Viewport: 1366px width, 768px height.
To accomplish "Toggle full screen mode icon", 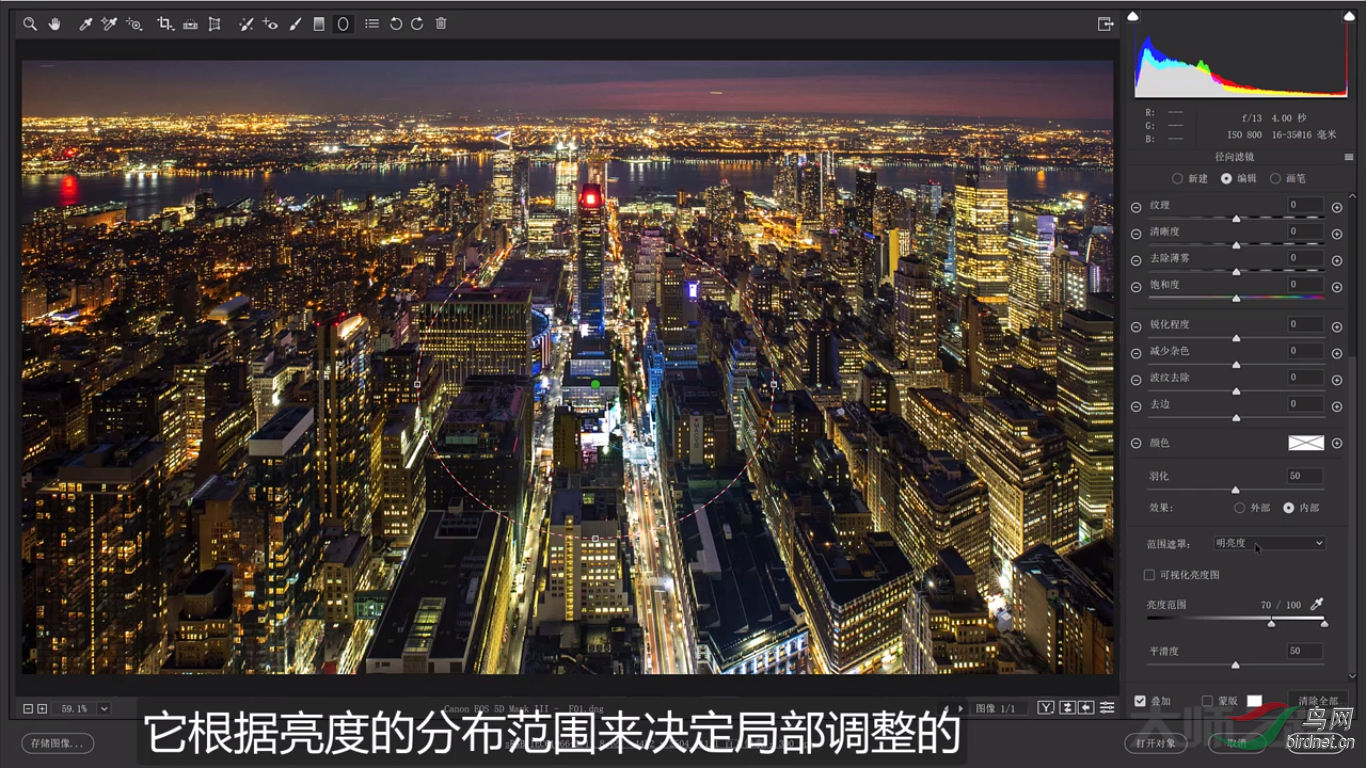I will pos(1105,24).
